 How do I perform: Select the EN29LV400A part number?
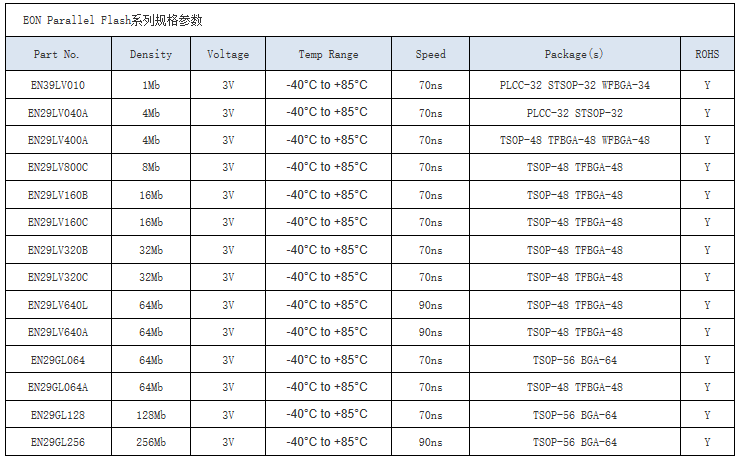57,140
